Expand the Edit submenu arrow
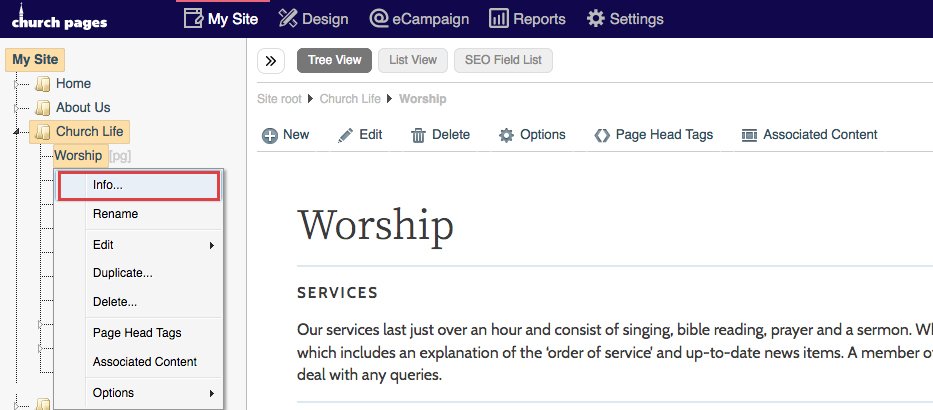 point(212,245)
